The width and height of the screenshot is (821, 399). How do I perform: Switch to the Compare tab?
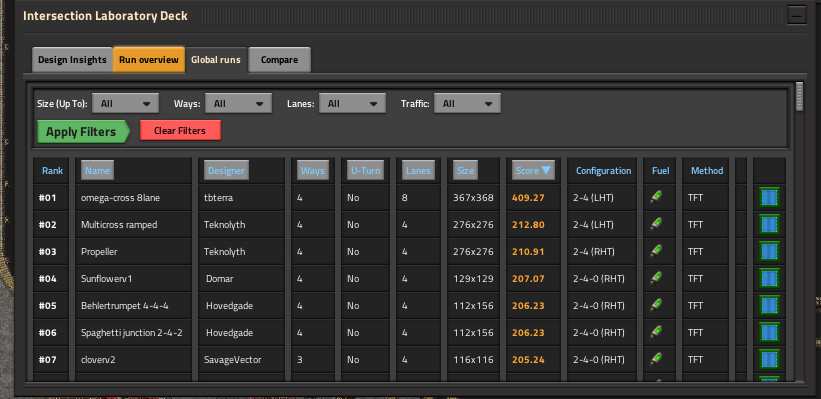[280, 60]
